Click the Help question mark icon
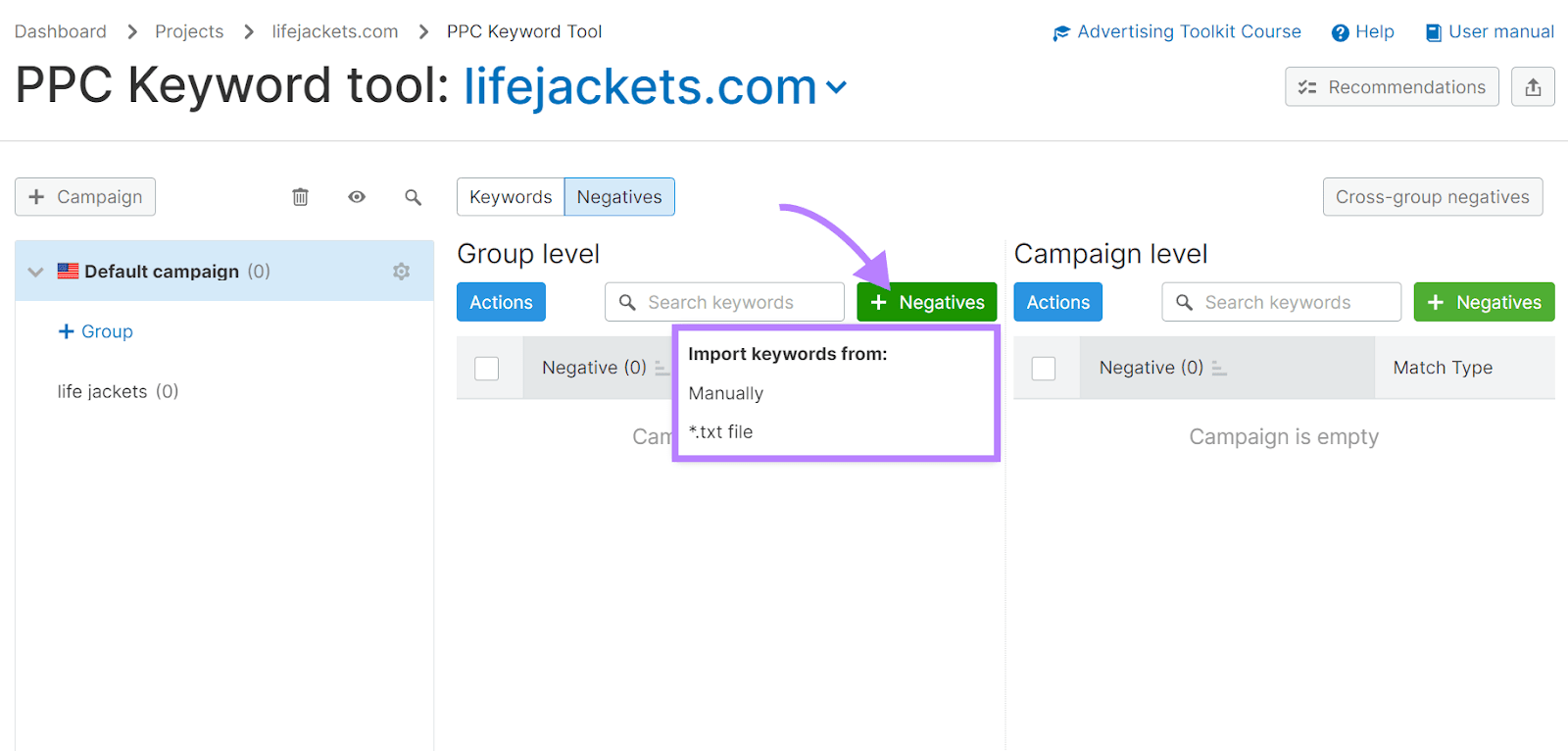 (x=1340, y=32)
